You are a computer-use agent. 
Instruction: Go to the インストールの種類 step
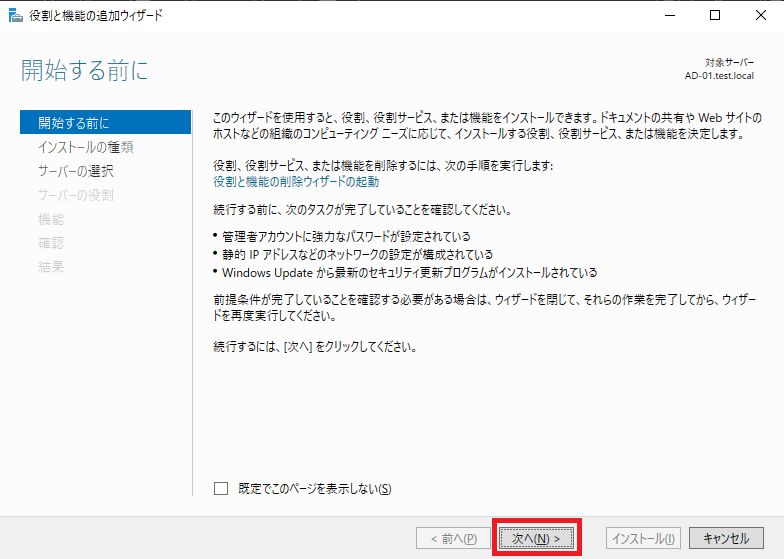pyautogui.click(x=86, y=147)
